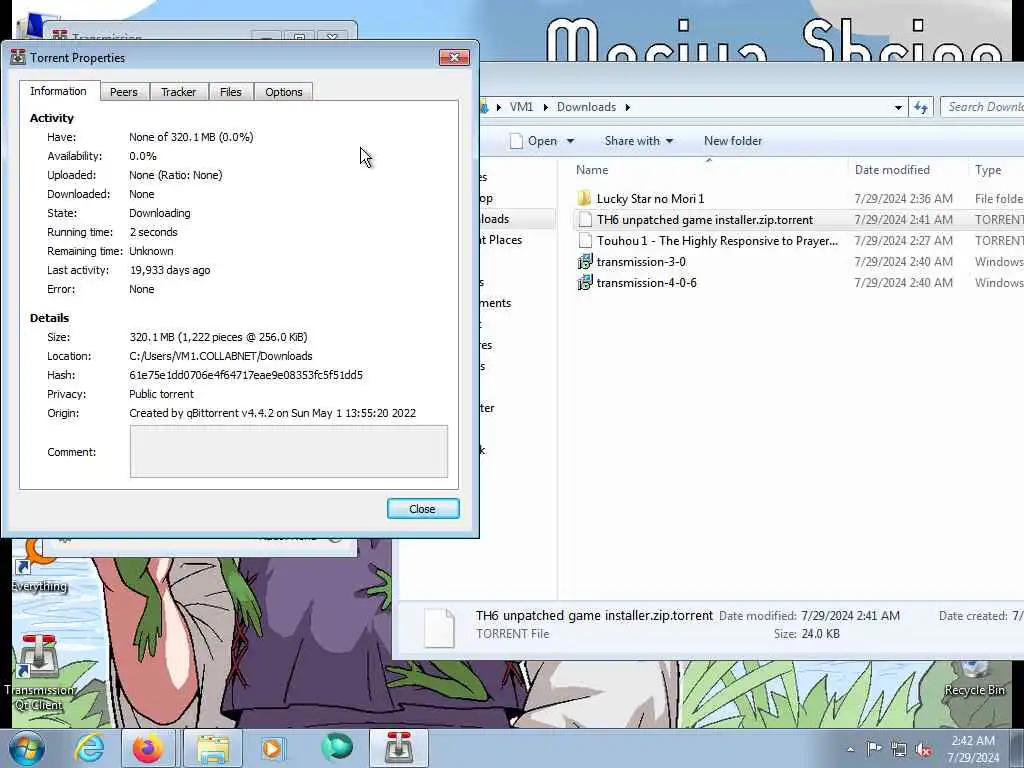Click the Size value 320.1 MB (1,222 pieces)

tap(218, 337)
